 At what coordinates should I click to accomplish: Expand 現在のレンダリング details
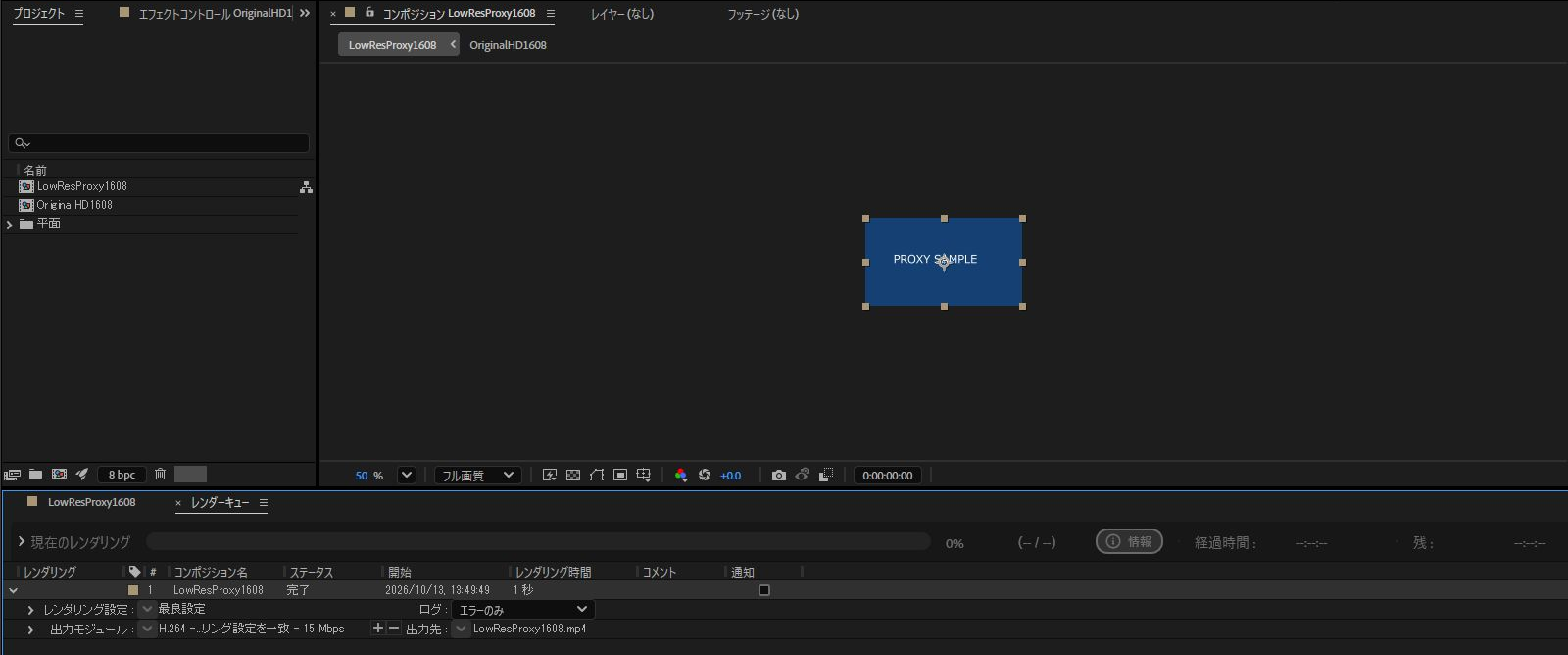[22, 541]
